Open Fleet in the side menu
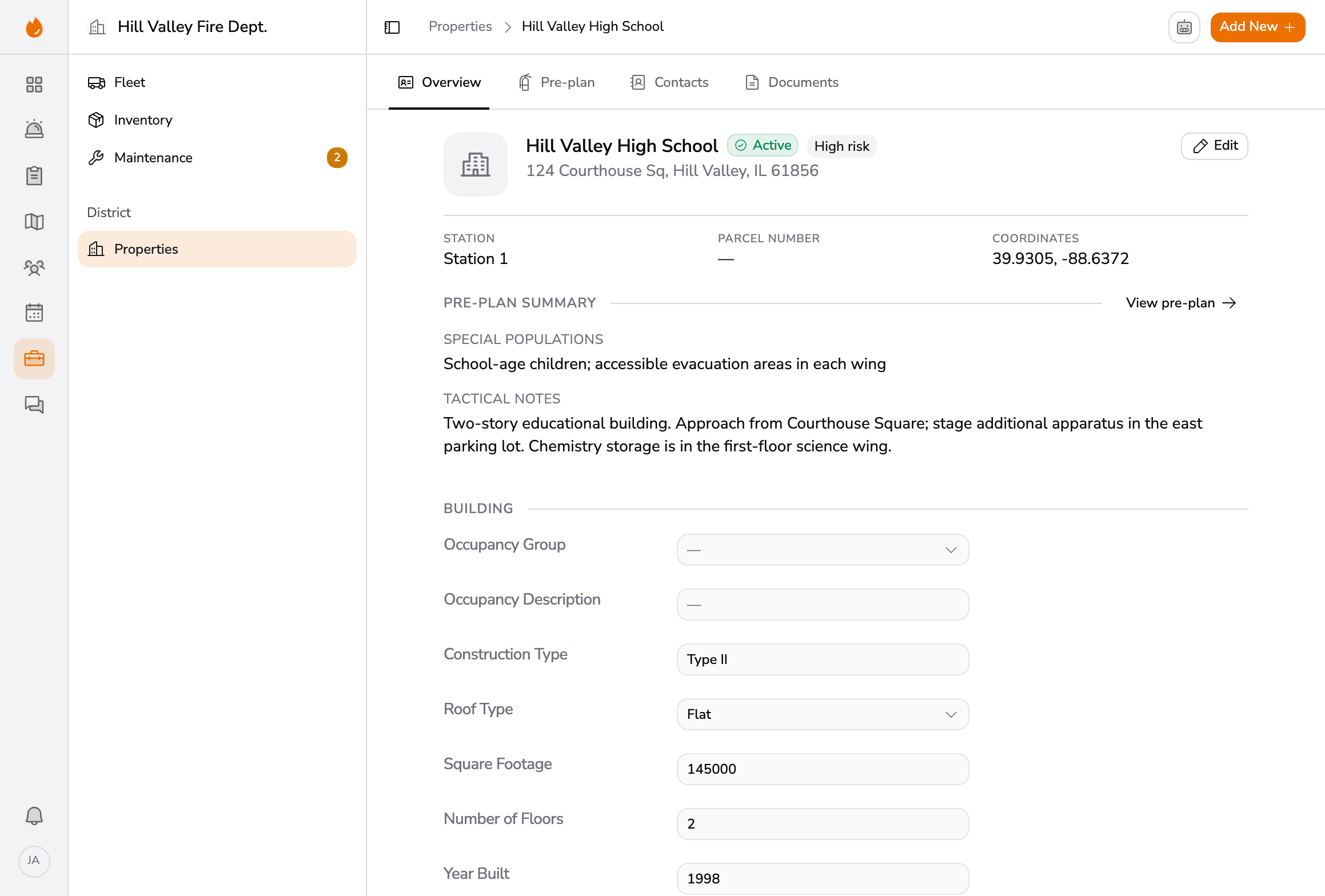 pyautogui.click(x=217, y=82)
